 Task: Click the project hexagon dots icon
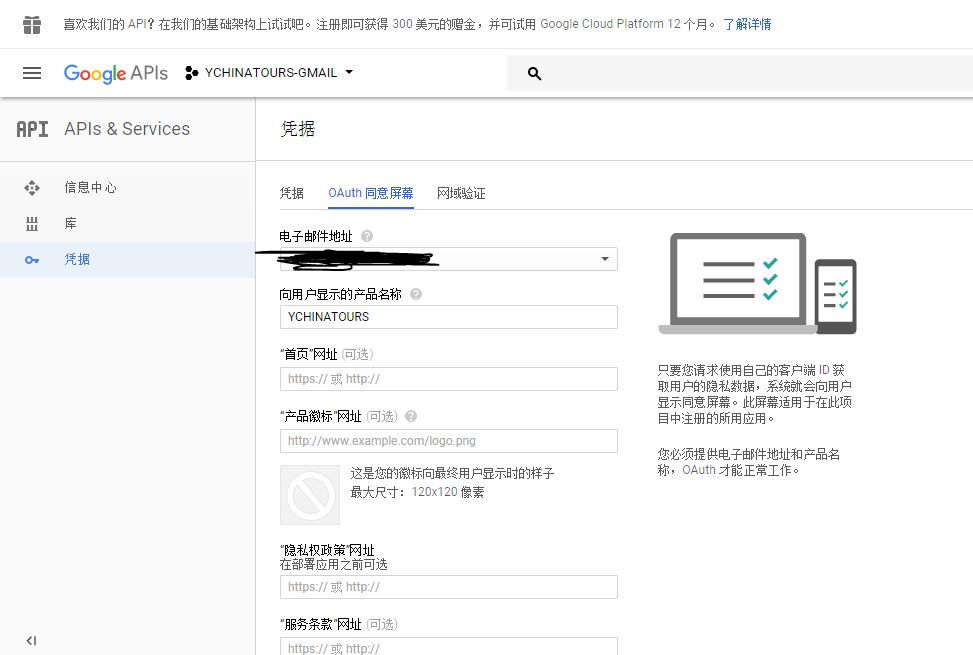(191, 73)
